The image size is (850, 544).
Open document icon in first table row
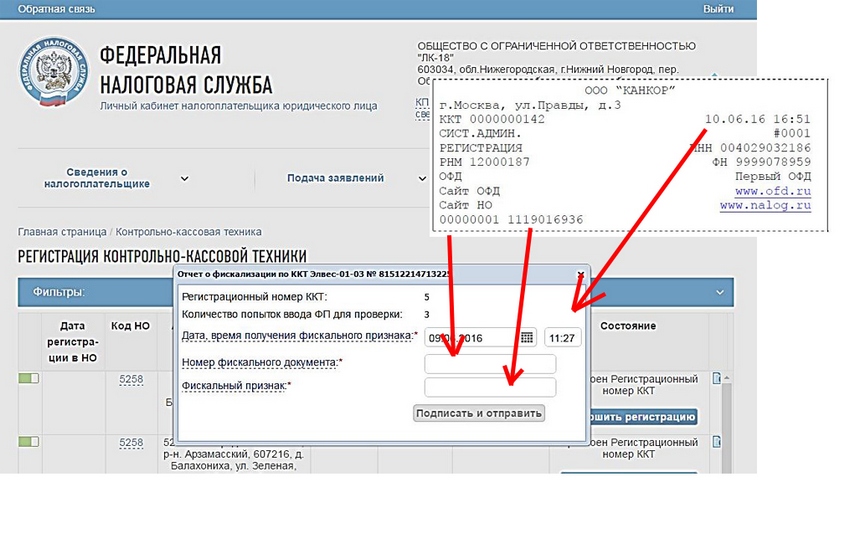pos(717,378)
